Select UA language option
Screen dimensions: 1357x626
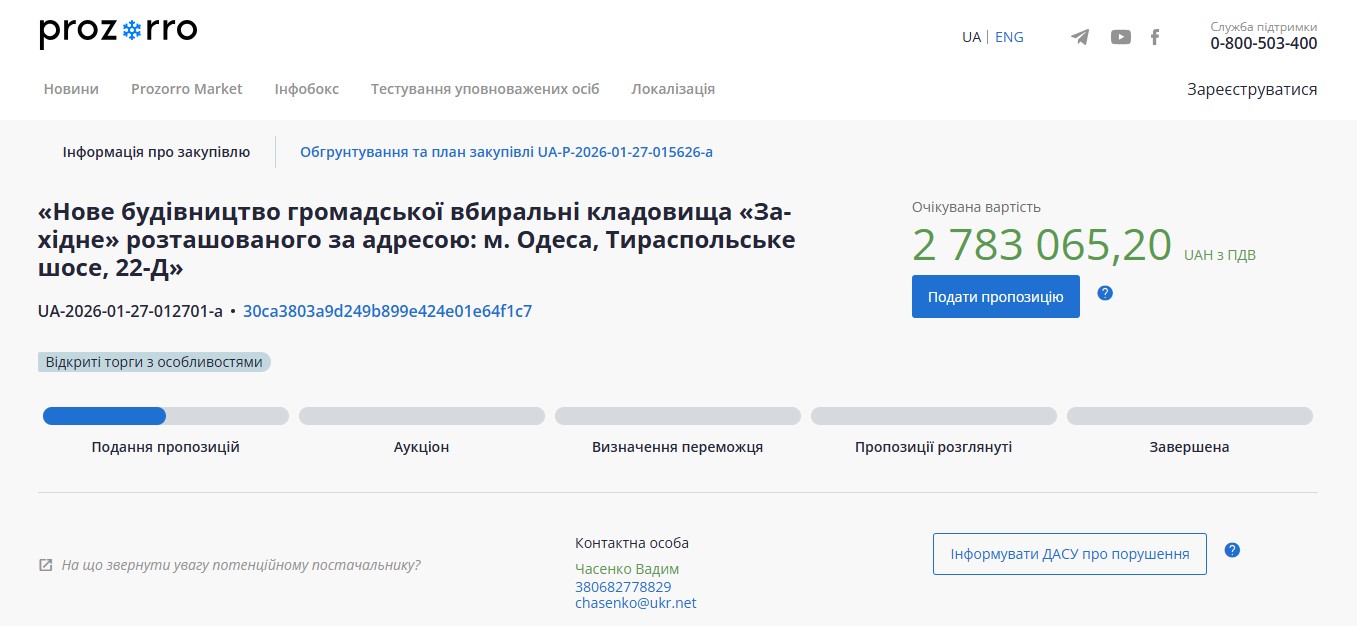(971, 37)
